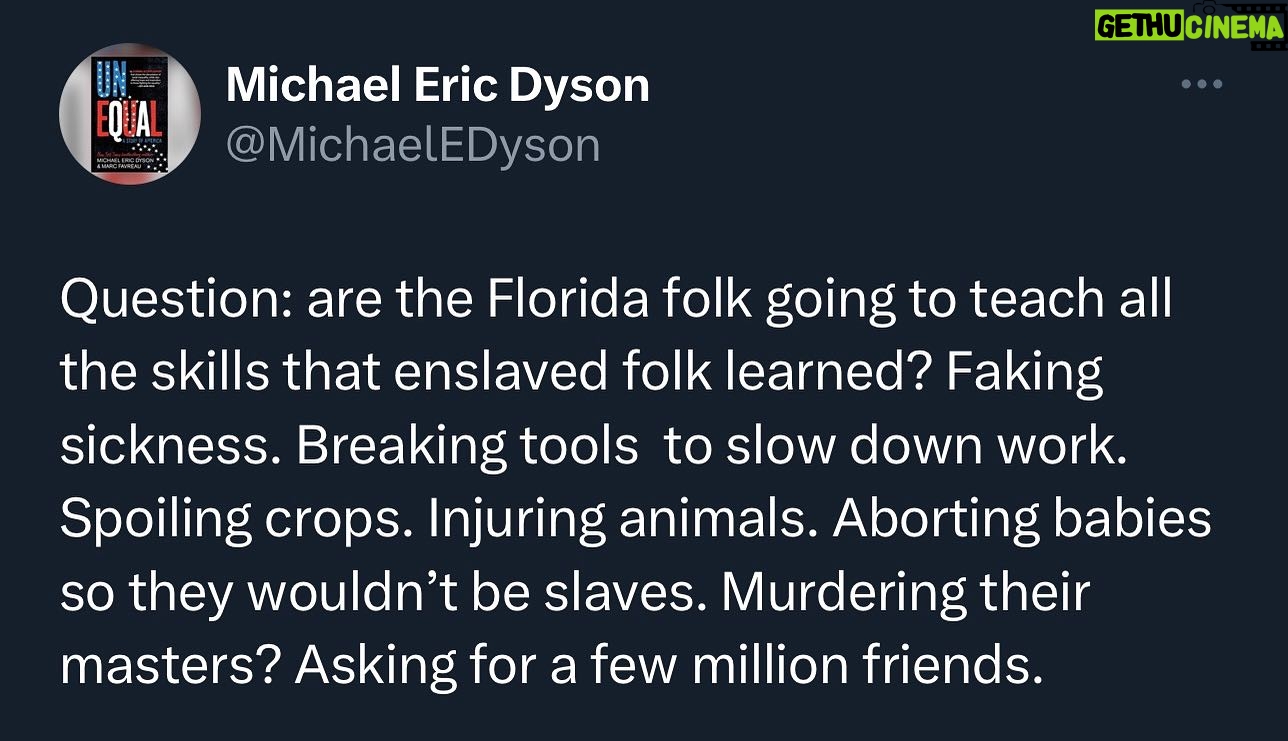Open the @MichaelEDyson handle link
1288x741 pixels.
(413, 146)
